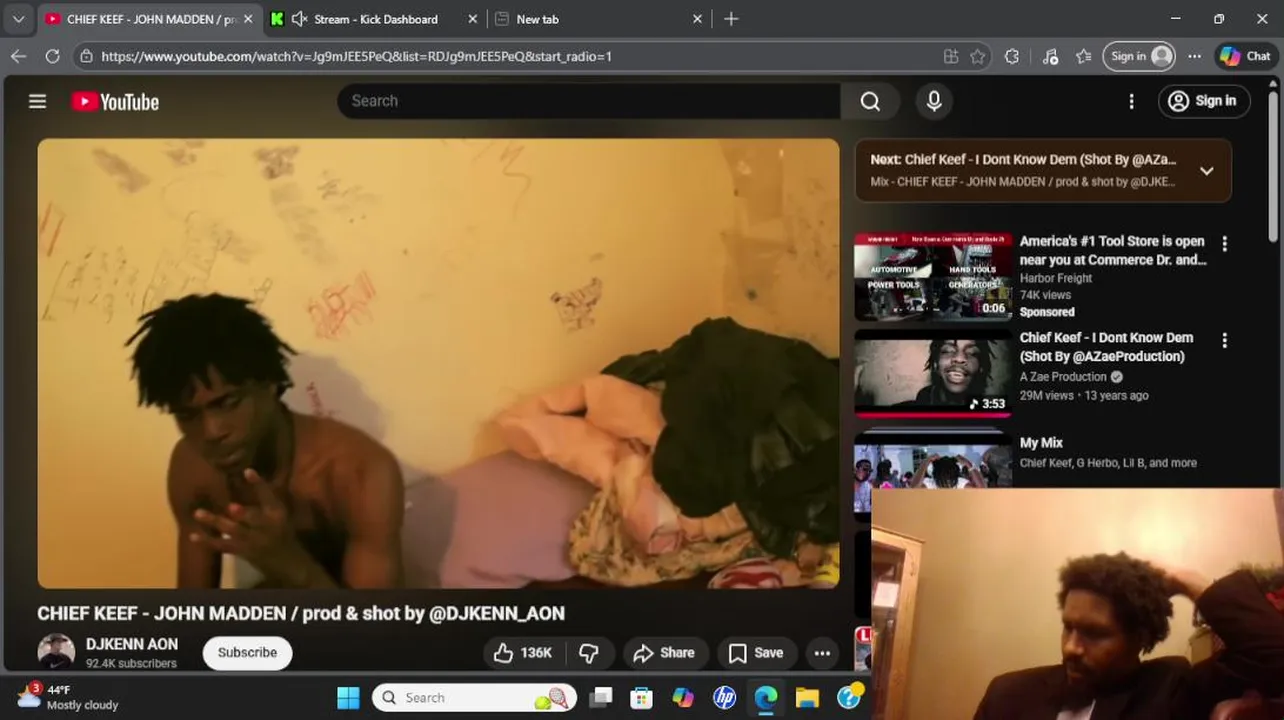Open A Zae Production channel link
This screenshot has height=720, width=1284.
[x=1063, y=377]
